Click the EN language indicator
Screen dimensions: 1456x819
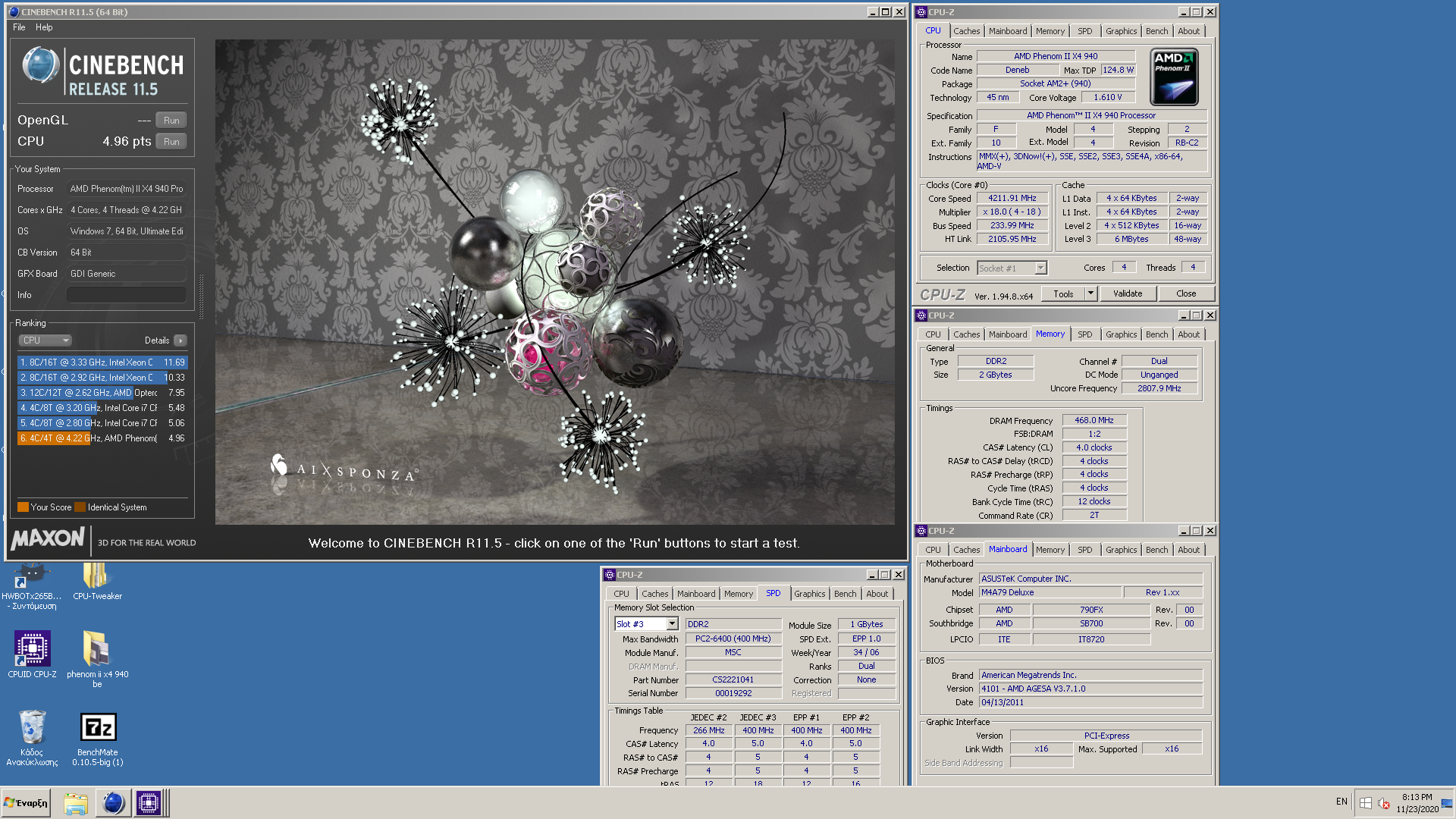[1341, 802]
